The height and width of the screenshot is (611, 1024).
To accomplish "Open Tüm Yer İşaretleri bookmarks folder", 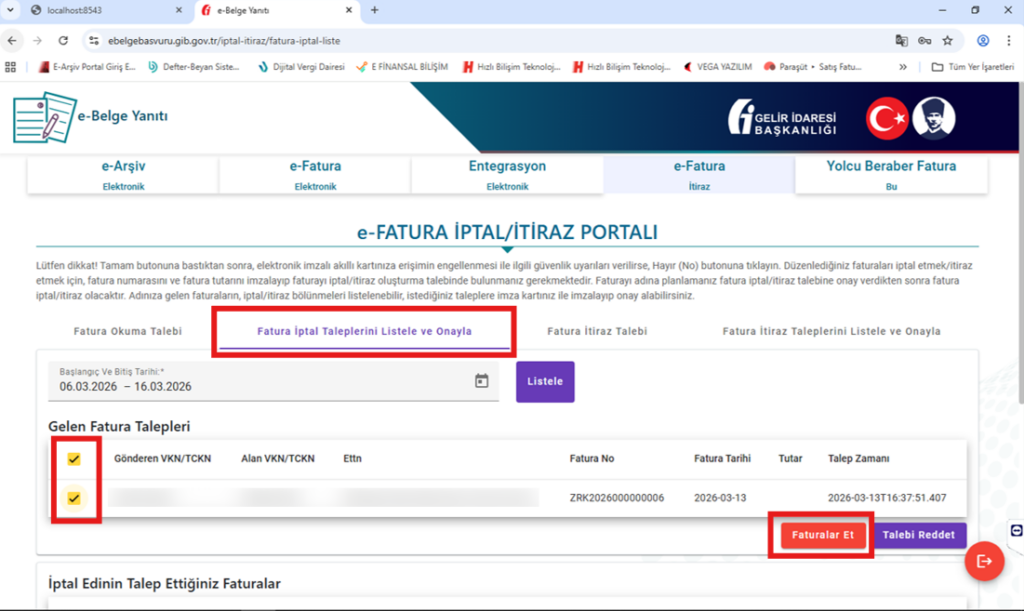I will tap(972, 67).
